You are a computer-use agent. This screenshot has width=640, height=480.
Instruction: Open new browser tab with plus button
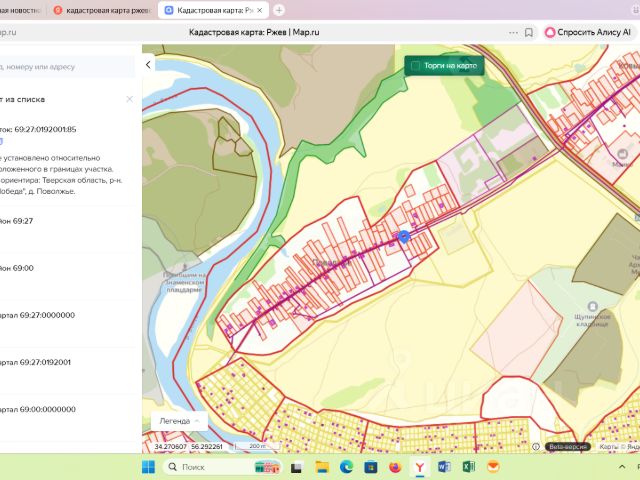pos(279,10)
